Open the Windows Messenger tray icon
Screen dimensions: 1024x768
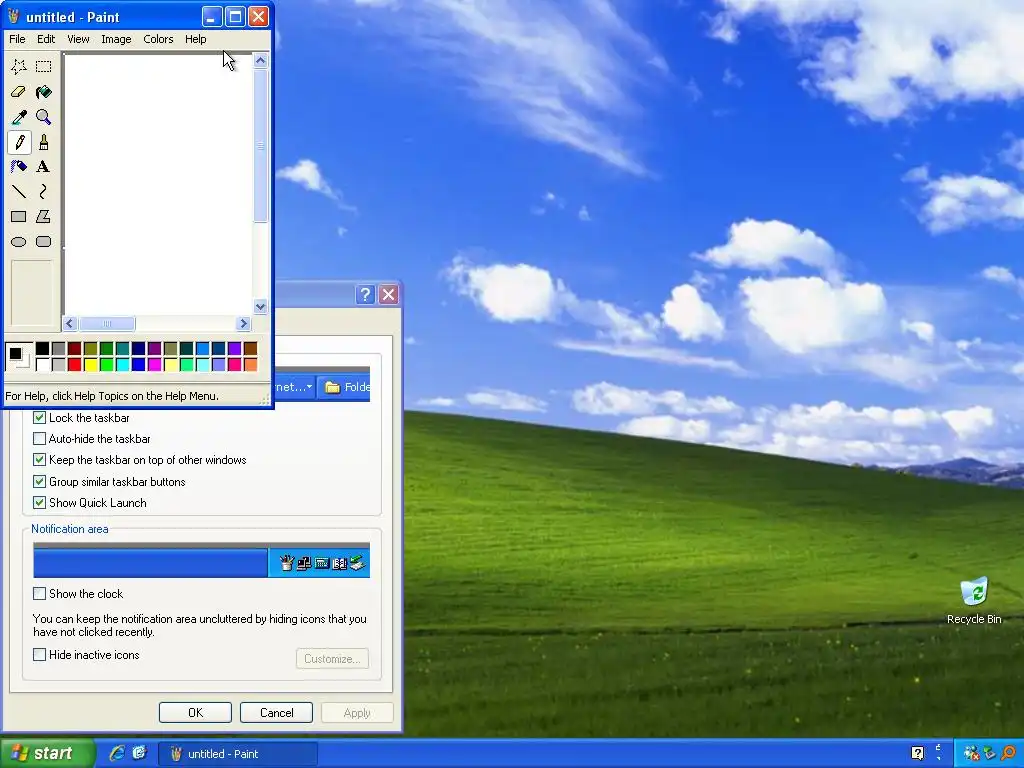pyautogui.click(x=971, y=753)
